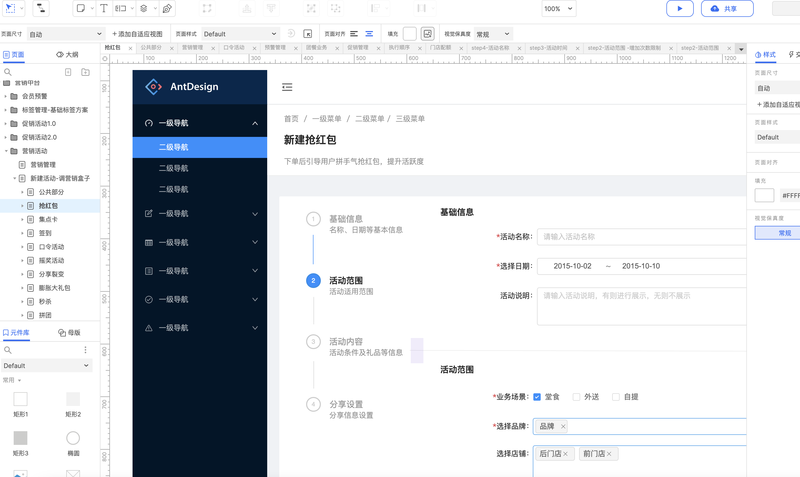This screenshot has width=800, height=477.
Task: Click the 共享 share button
Action: [x=727, y=9]
